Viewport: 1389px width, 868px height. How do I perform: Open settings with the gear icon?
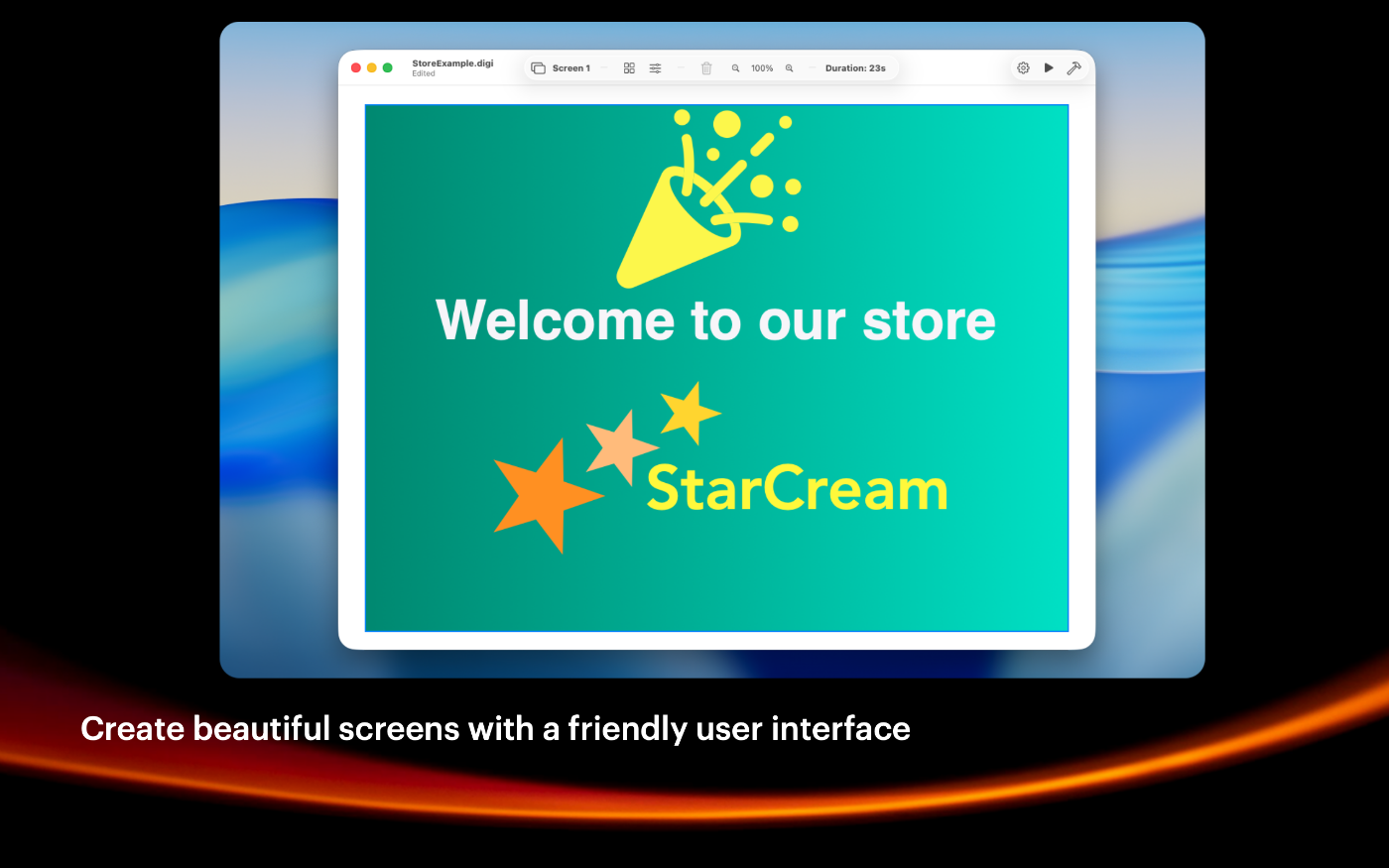pos(1023,68)
